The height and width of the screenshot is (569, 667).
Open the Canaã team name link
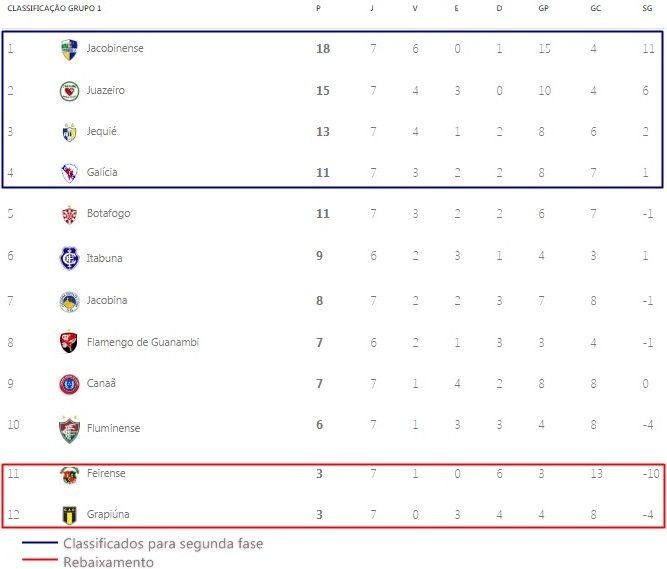coord(101,383)
